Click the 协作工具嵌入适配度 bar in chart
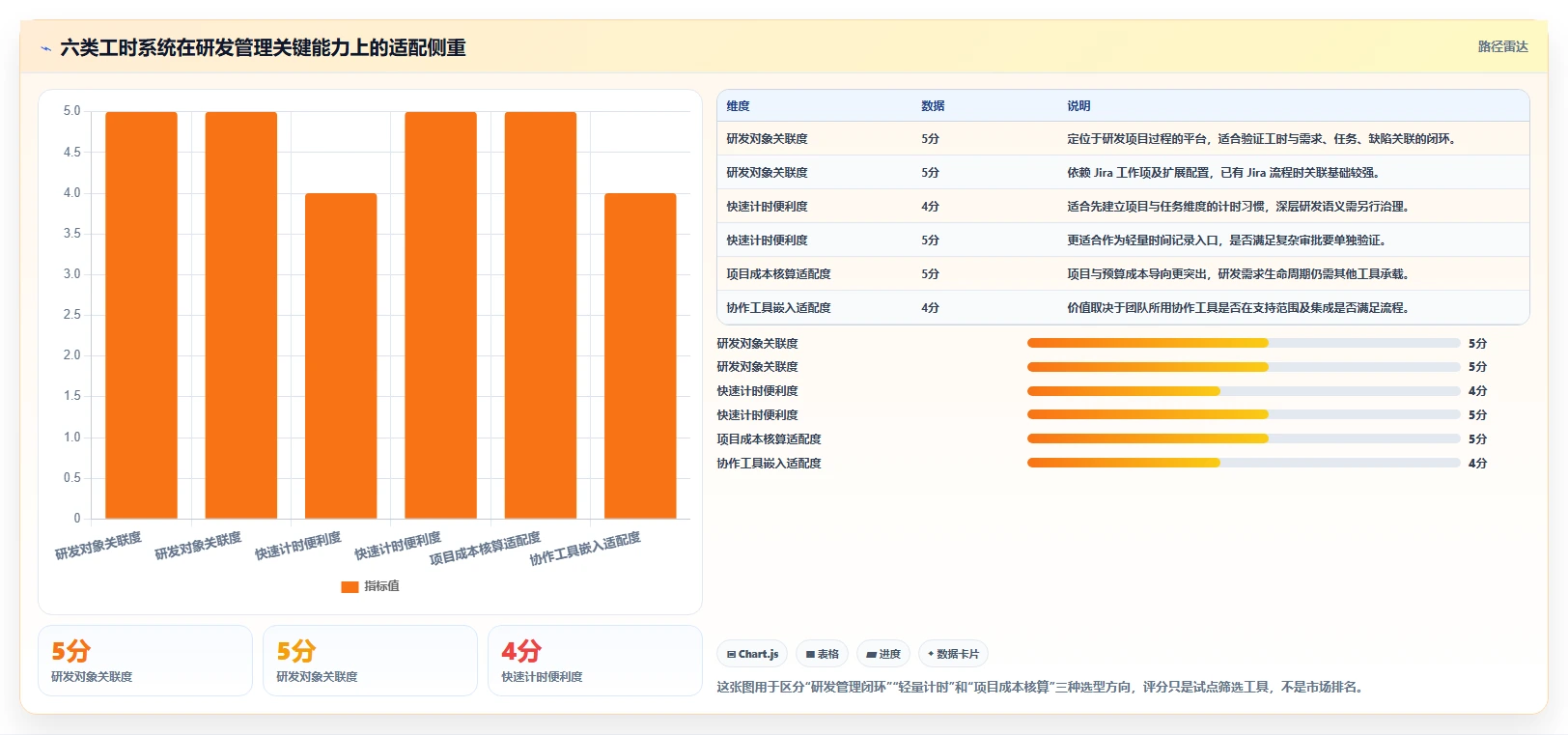1568x735 pixels. coord(640,355)
